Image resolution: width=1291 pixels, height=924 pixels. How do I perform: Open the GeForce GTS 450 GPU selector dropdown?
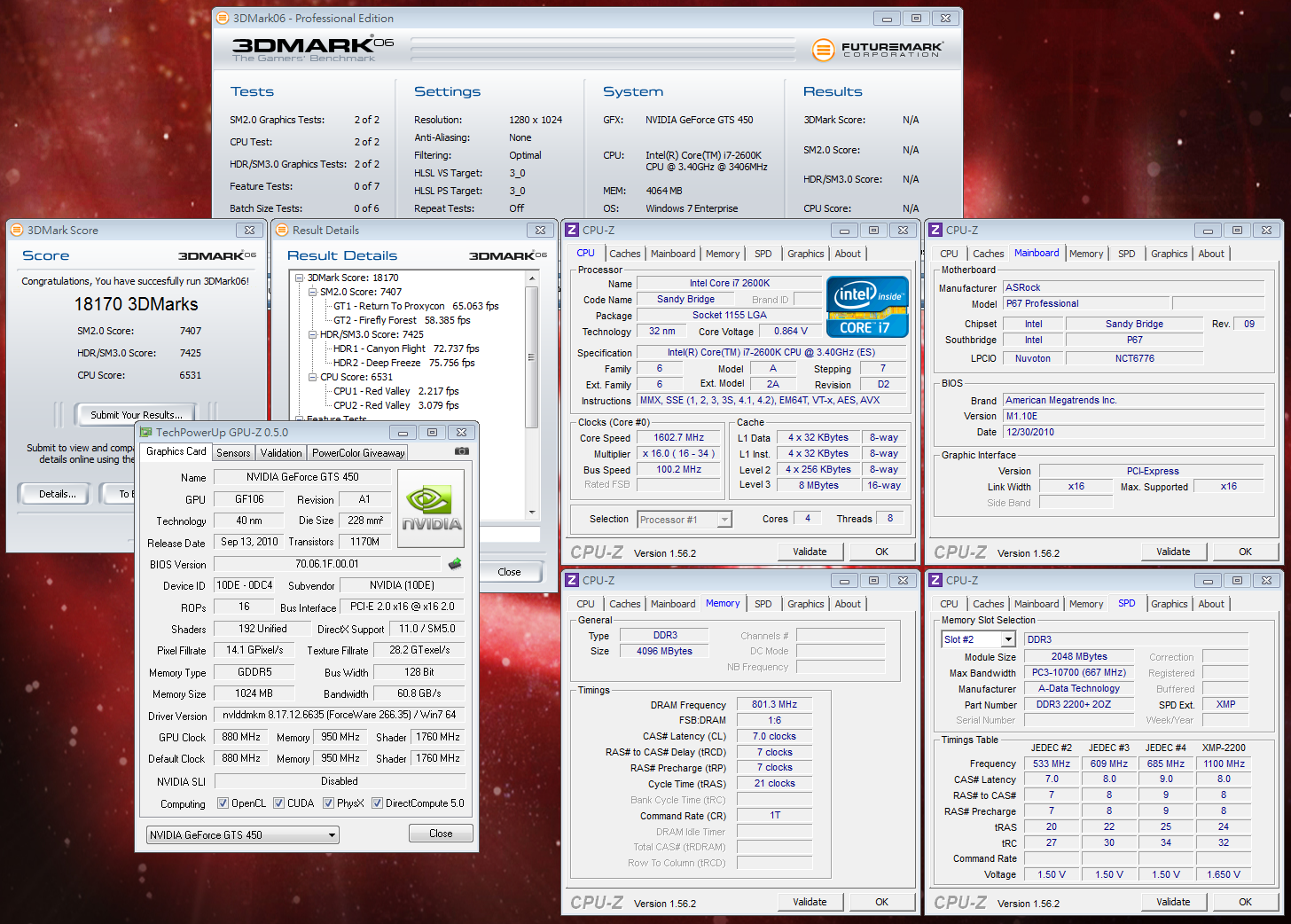(x=242, y=835)
